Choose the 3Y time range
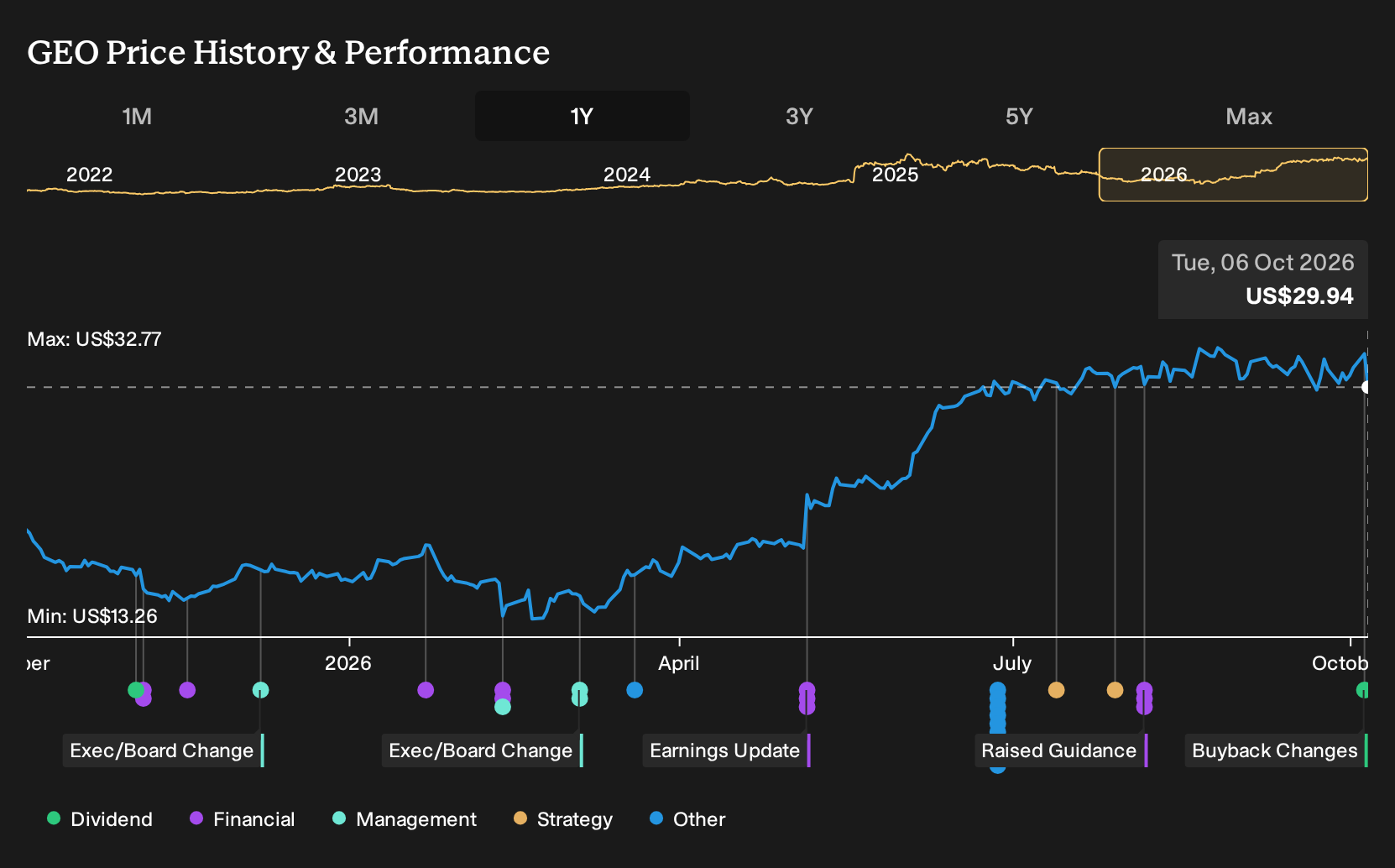The width and height of the screenshot is (1395, 868). point(799,116)
